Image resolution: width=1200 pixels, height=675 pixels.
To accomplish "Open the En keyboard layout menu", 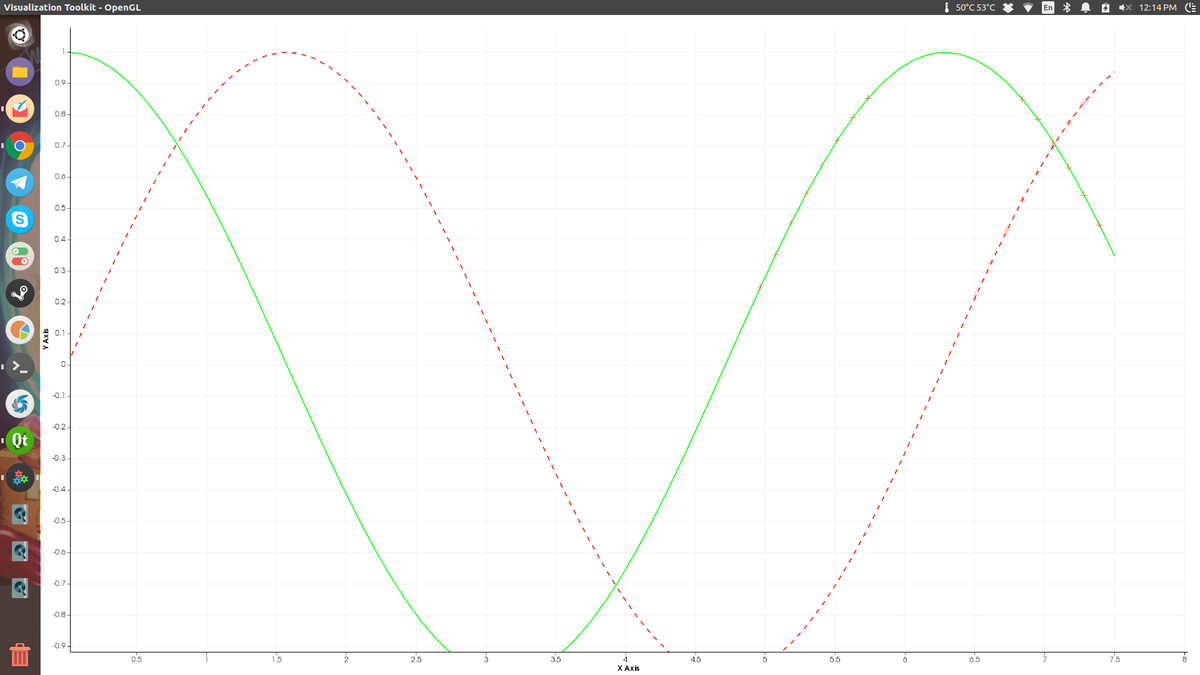I will pyautogui.click(x=1047, y=8).
